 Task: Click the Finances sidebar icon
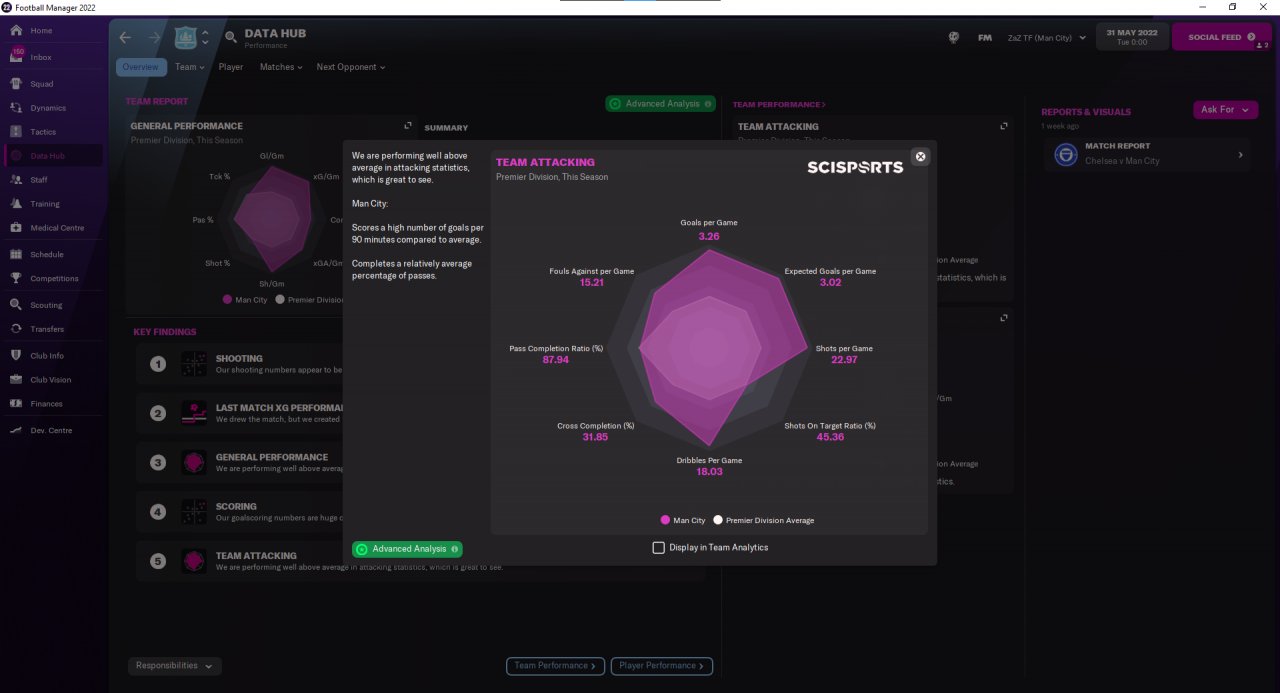16,404
